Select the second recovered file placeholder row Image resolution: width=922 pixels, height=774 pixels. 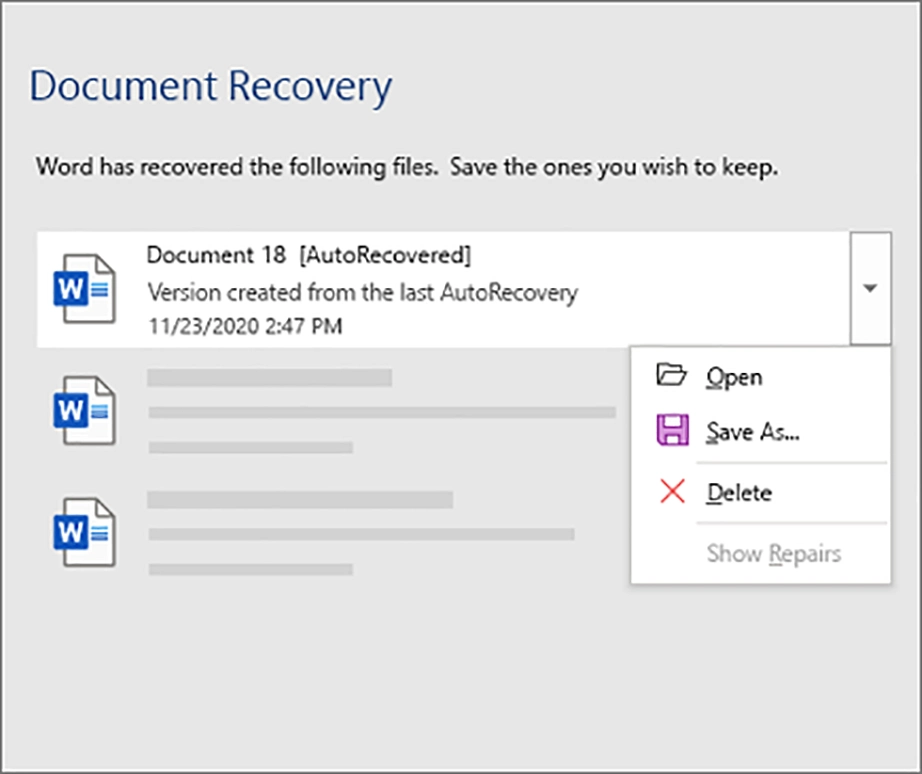333,411
